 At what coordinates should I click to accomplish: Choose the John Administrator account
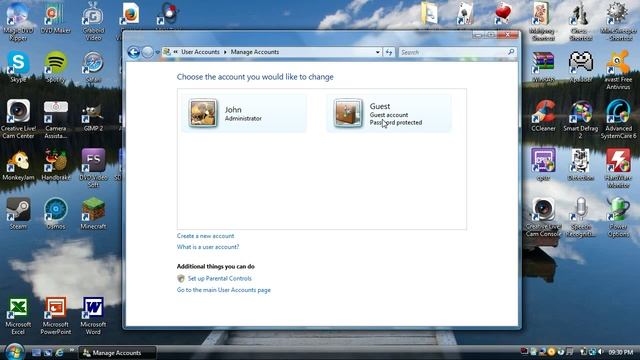click(244, 113)
